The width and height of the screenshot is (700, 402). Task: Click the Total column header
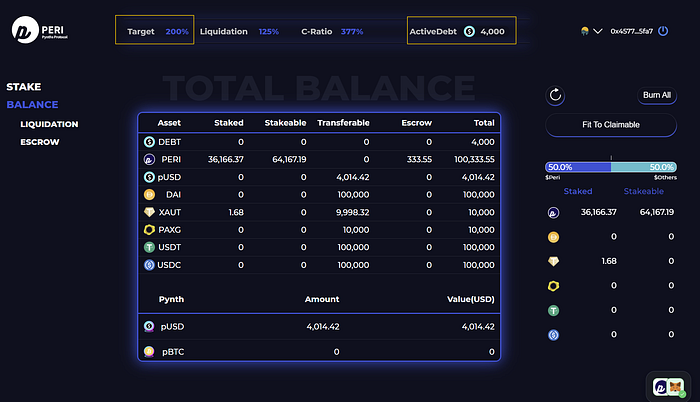(484, 123)
